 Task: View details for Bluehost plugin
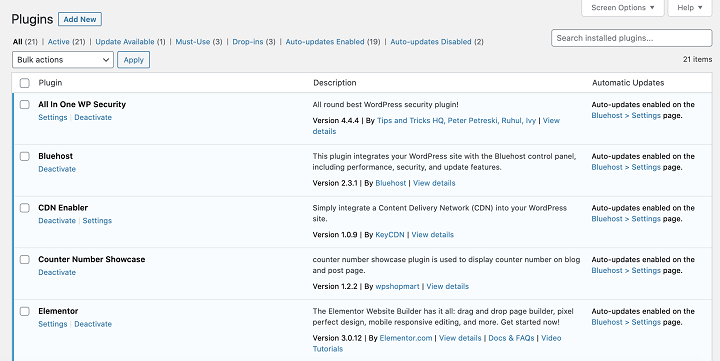(434, 183)
